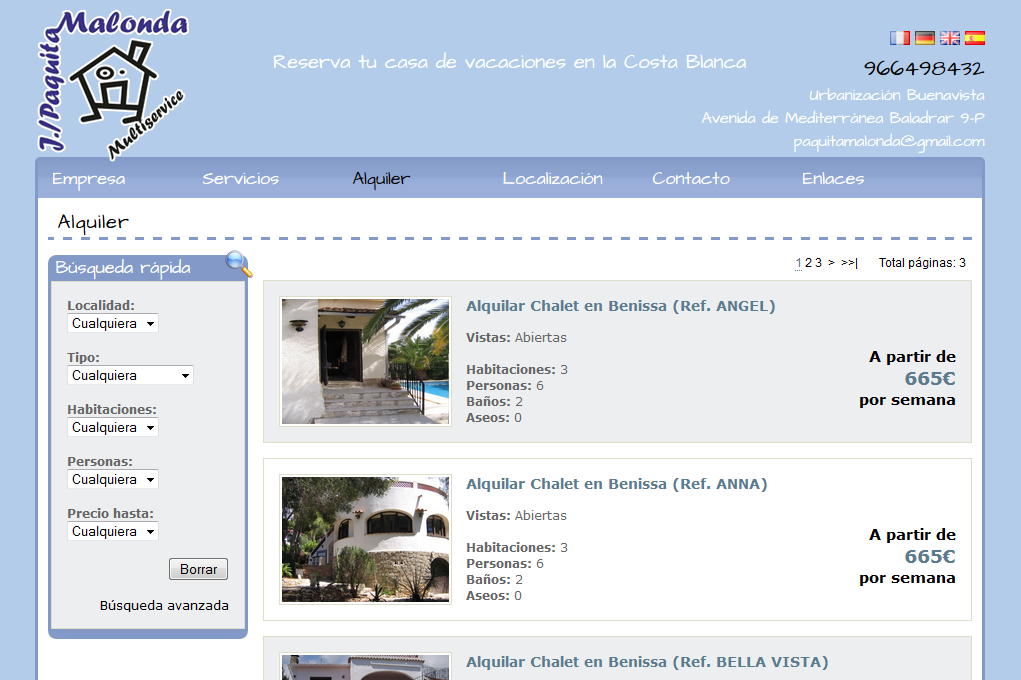Go to the Servicios menu item
The width and height of the screenshot is (1021, 680).
(x=240, y=178)
